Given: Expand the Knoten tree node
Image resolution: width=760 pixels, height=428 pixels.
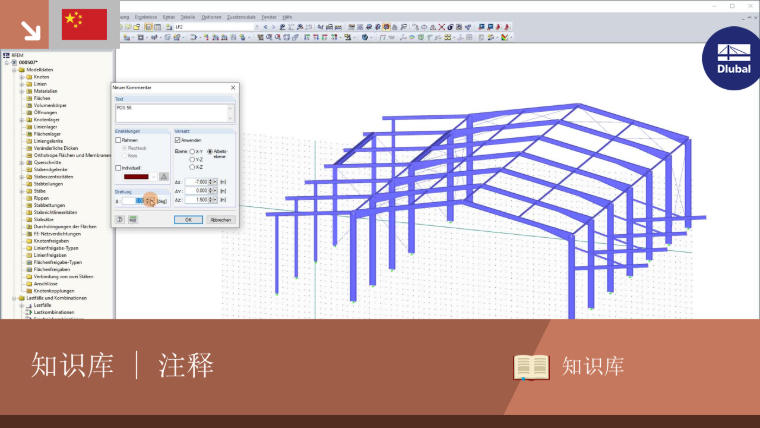Looking at the screenshot, I should coord(22,77).
